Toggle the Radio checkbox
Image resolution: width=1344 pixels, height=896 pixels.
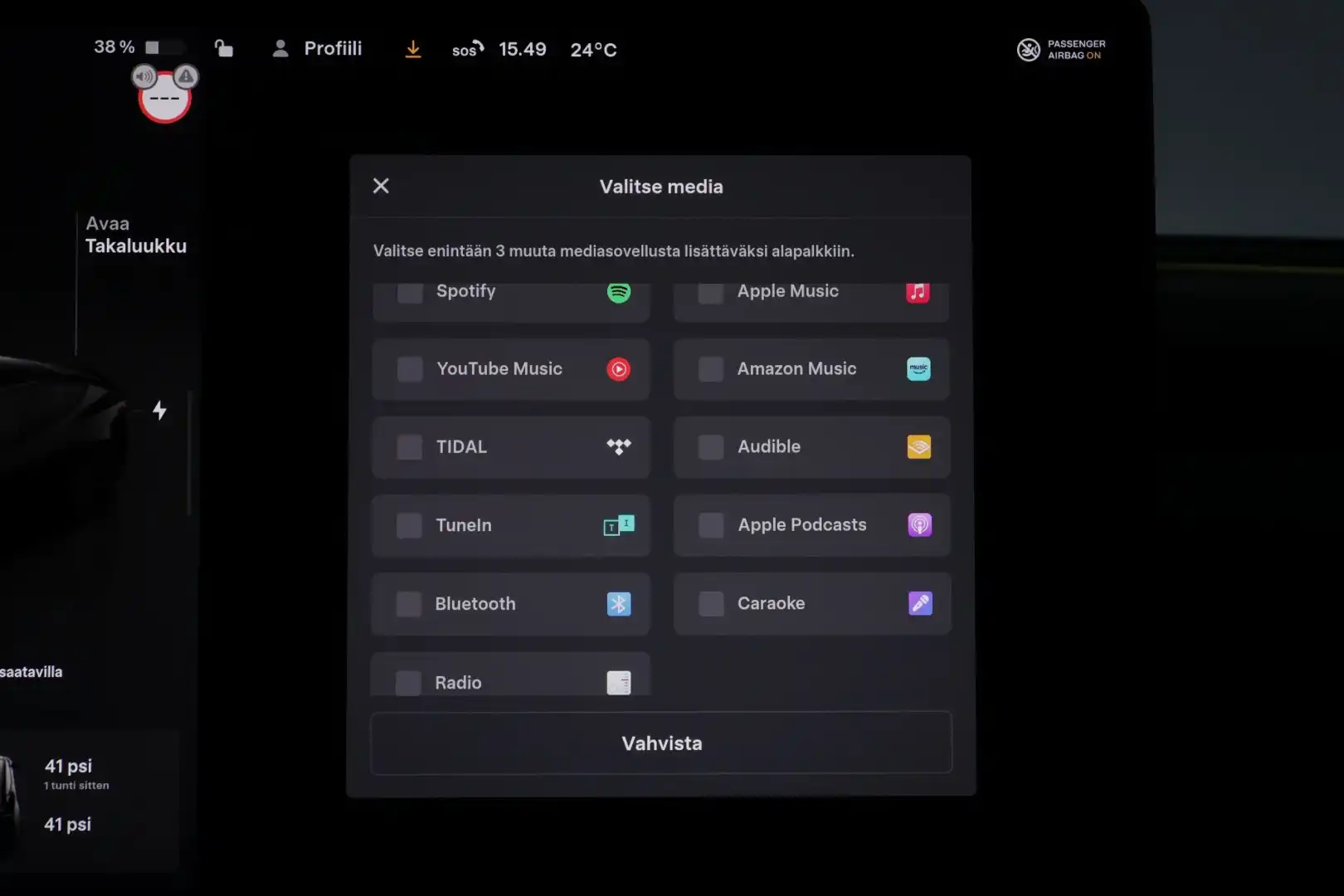[408, 683]
